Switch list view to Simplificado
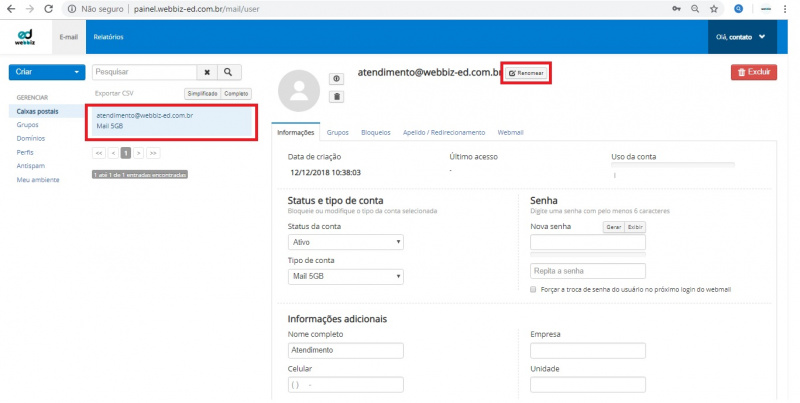The width and height of the screenshot is (800, 403). [202, 93]
